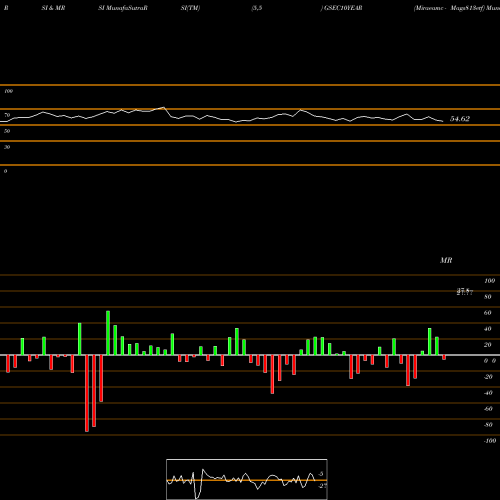Open the mini overview chart thumbnail at the bottom
This screenshot has height=500, width=500.
[247, 479]
